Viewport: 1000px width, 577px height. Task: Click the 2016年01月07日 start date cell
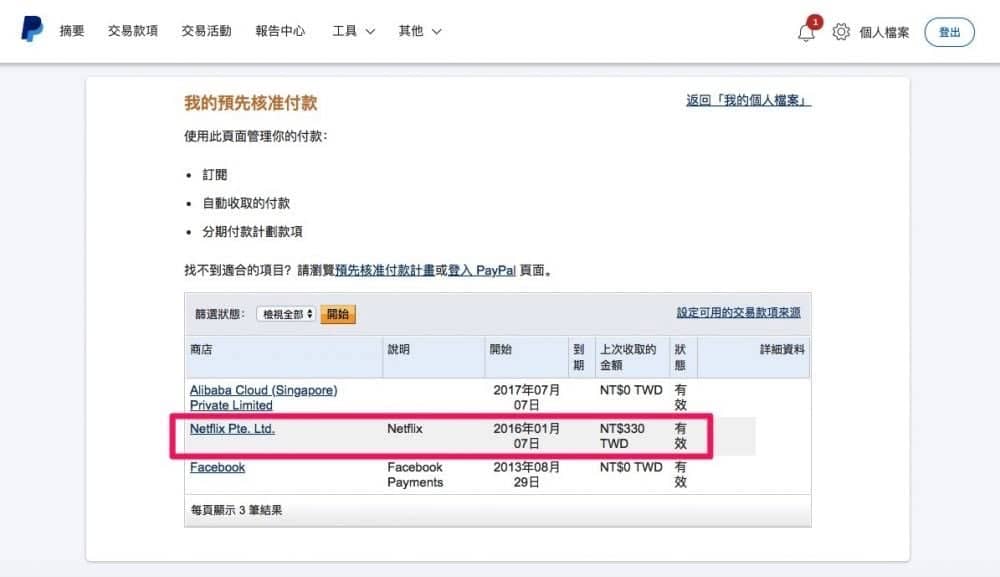coord(526,436)
